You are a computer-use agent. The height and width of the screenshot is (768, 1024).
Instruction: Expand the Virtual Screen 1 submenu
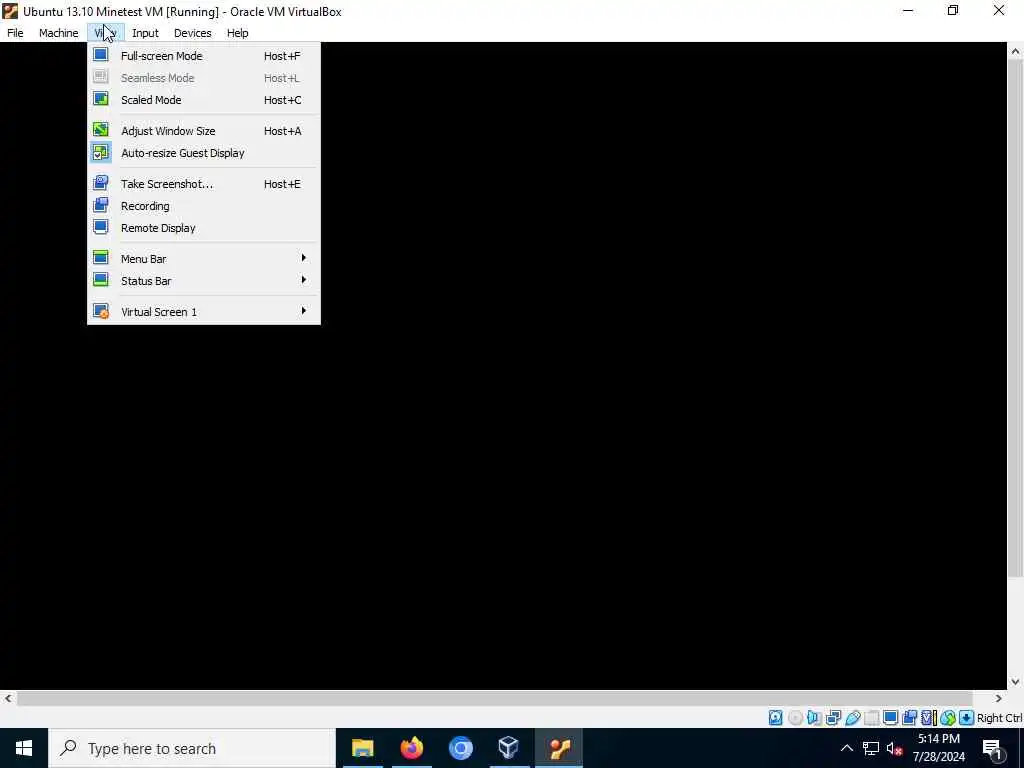pos(204,312)
